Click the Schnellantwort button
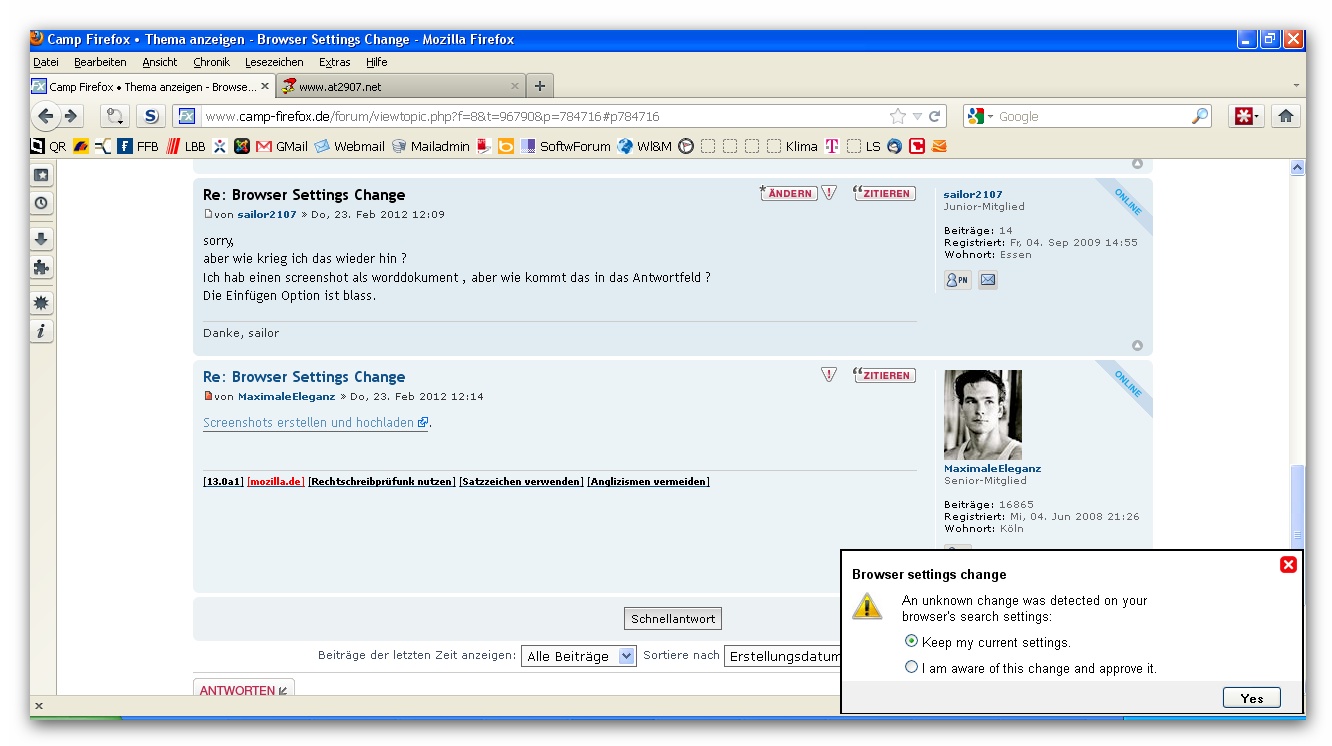Screen dimensions: 1332x746 pos(673,618)
